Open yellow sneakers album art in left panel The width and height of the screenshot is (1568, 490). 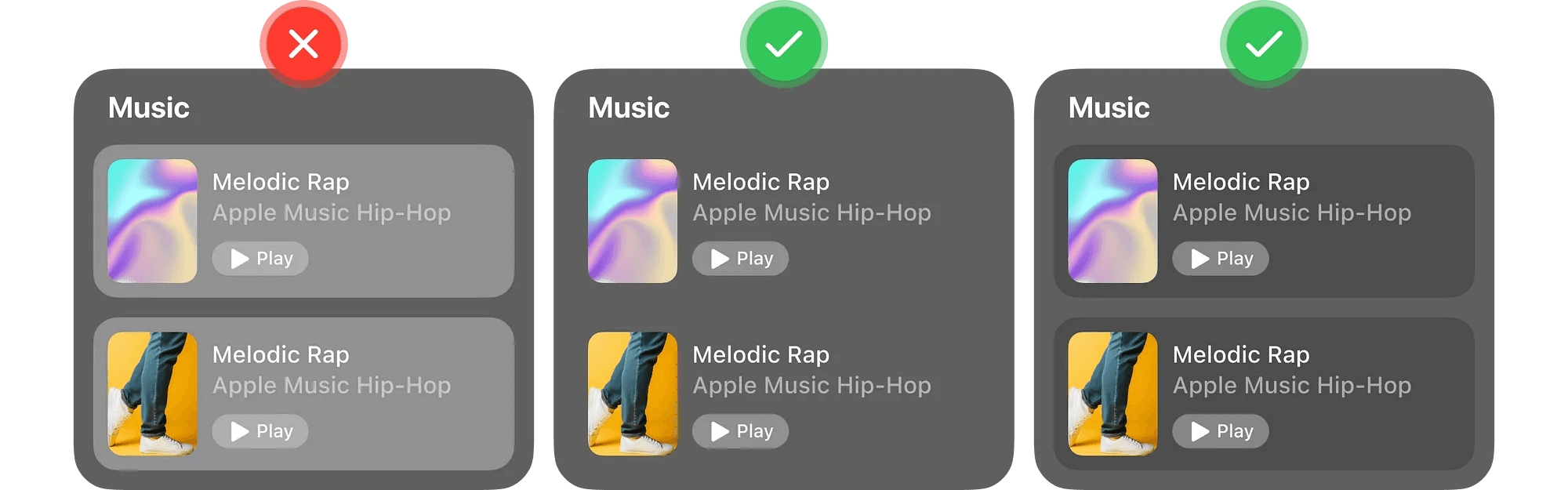[x=152, y=394]
